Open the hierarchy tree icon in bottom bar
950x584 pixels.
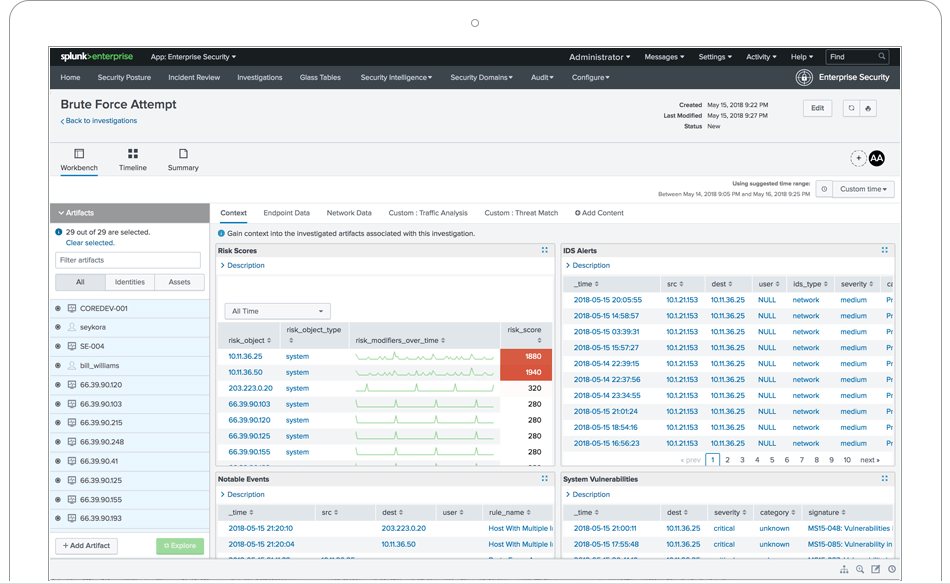click(844, 569)
